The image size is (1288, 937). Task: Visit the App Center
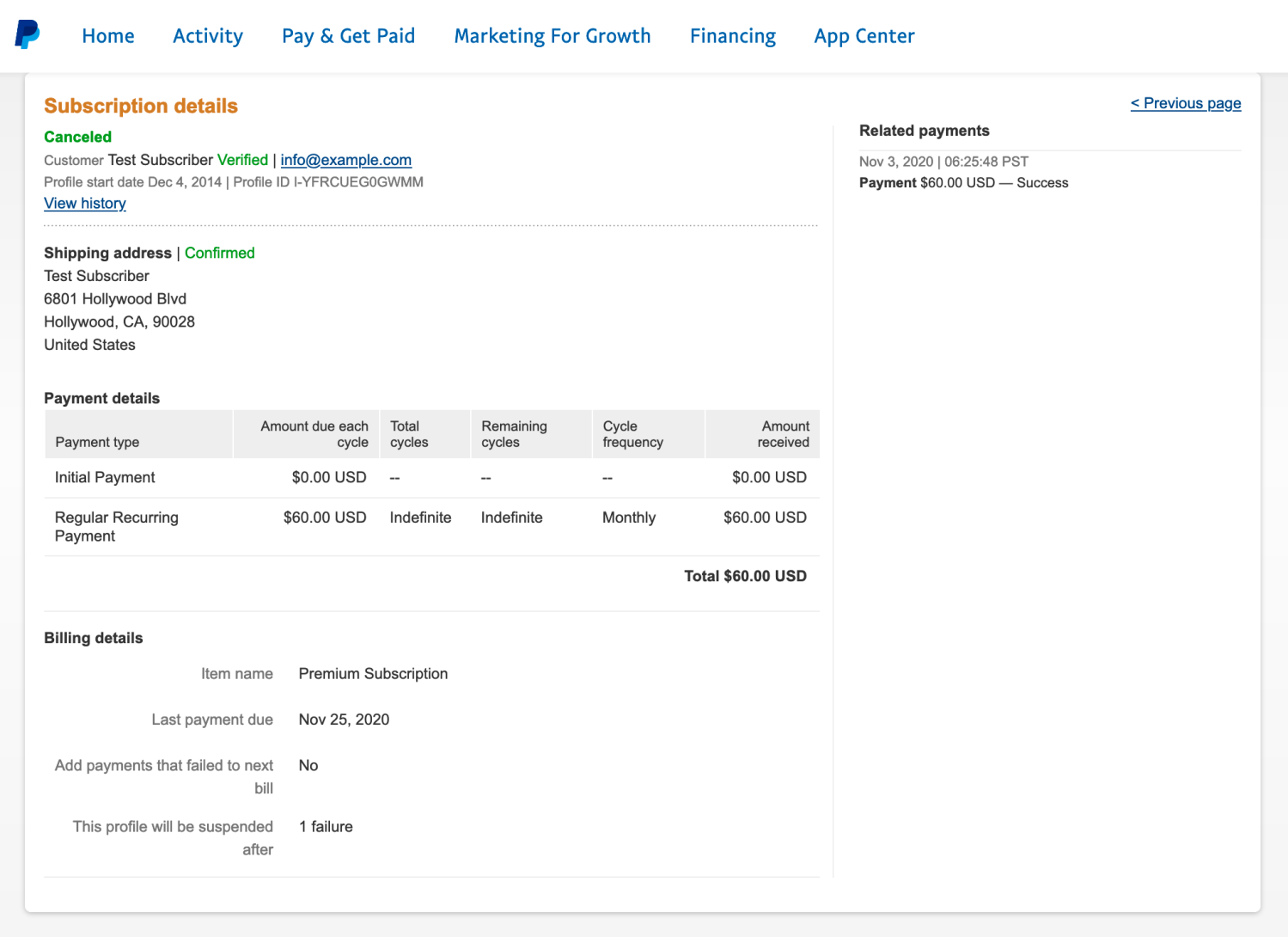click(x=864, y=35)
